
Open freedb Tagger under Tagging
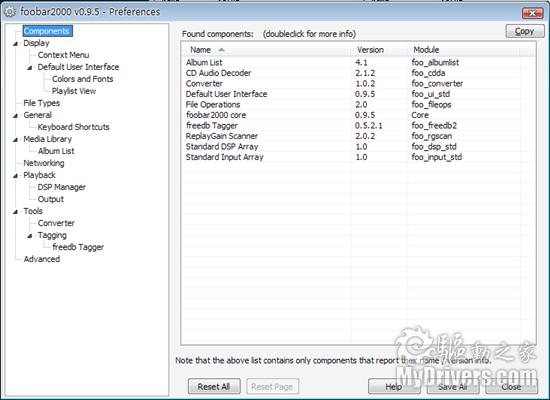point(78,247)
